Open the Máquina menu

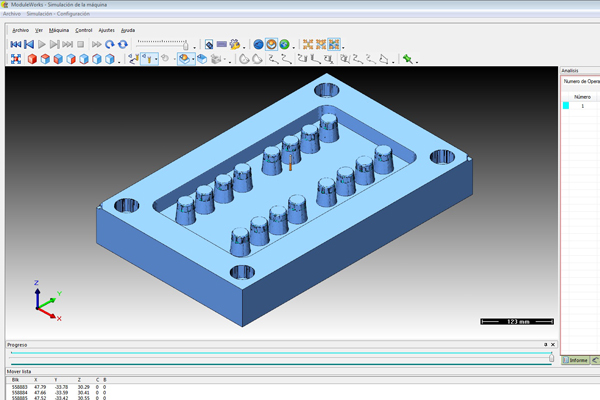coord(59,30)
